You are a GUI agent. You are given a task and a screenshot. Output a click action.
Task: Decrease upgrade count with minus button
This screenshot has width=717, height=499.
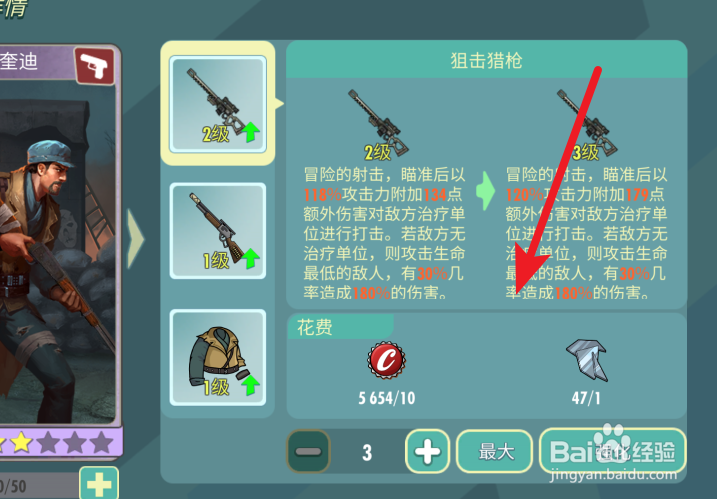309,451
